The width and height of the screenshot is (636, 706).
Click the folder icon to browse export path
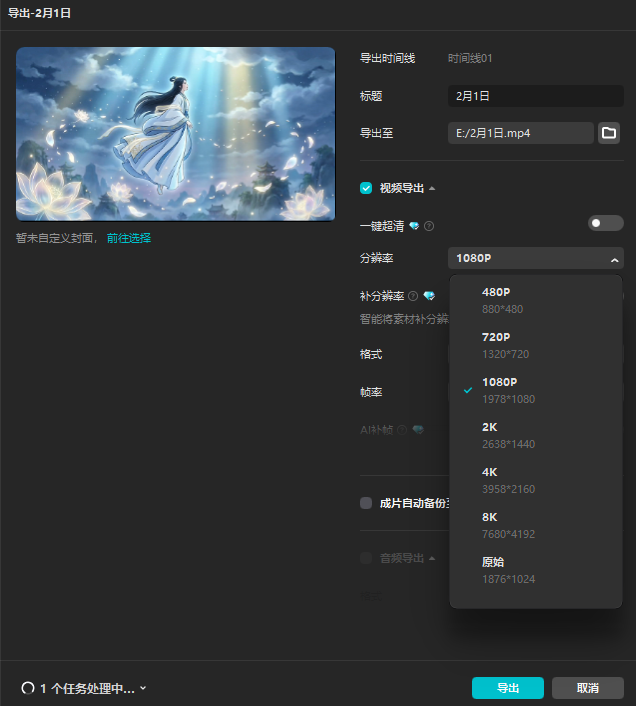[x=608, y=133]
